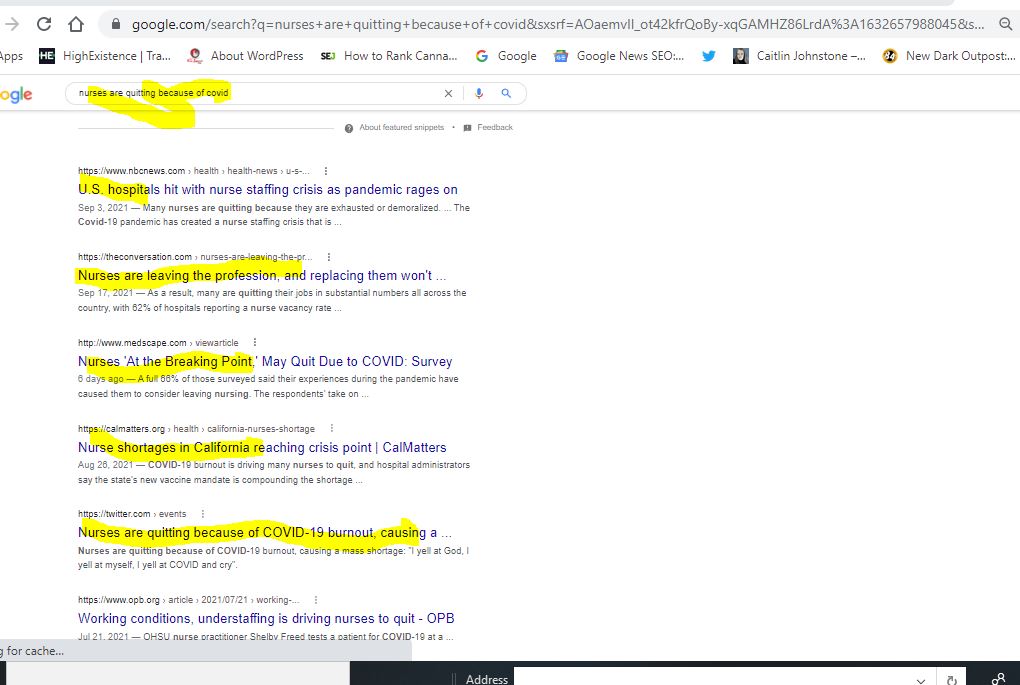Viewport: 1020px width, 685px height.
Task: Start voice search with microphone icon
Action: (479, 93)
